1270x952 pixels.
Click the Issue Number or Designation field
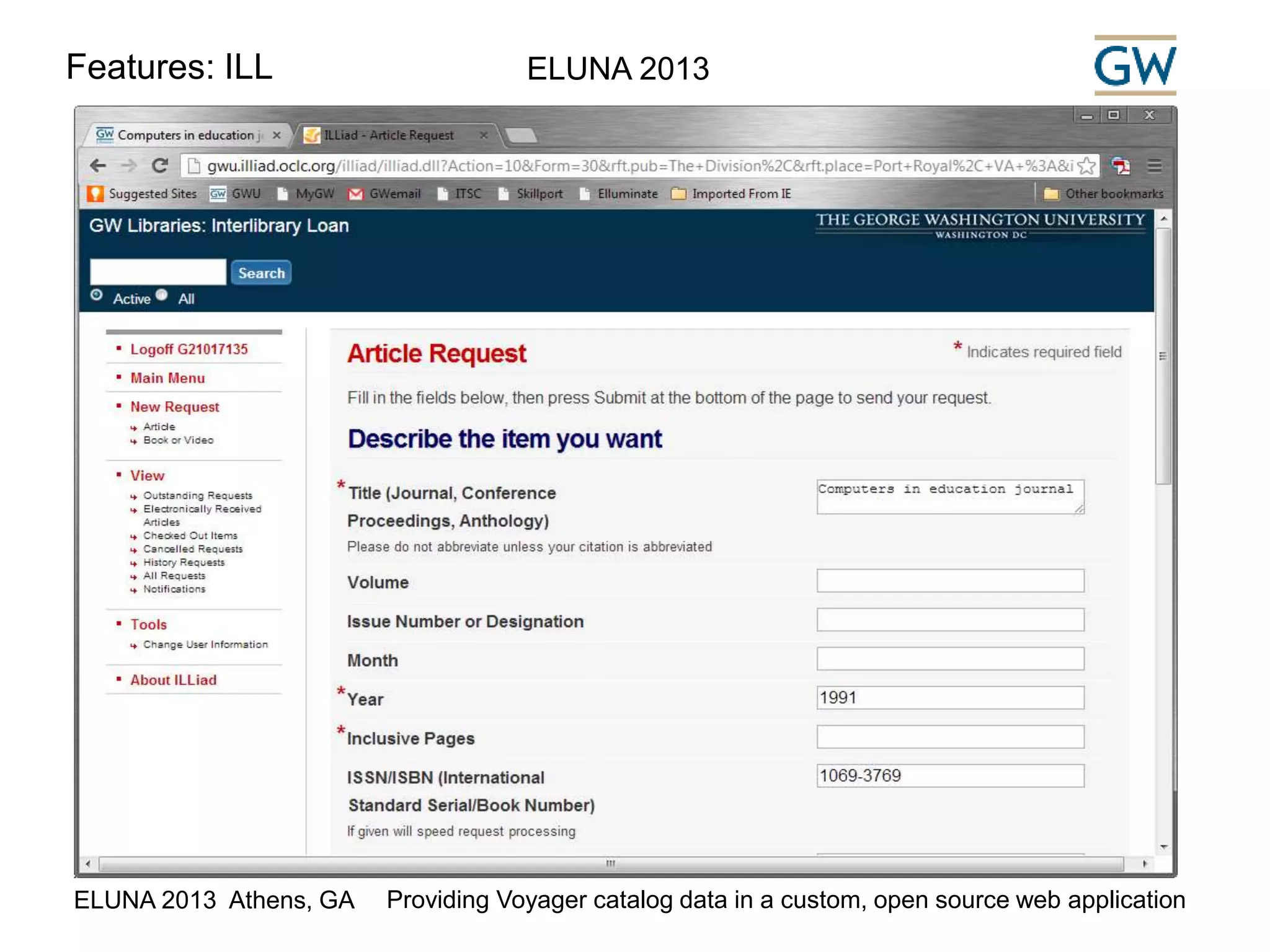tap(950, 620)
